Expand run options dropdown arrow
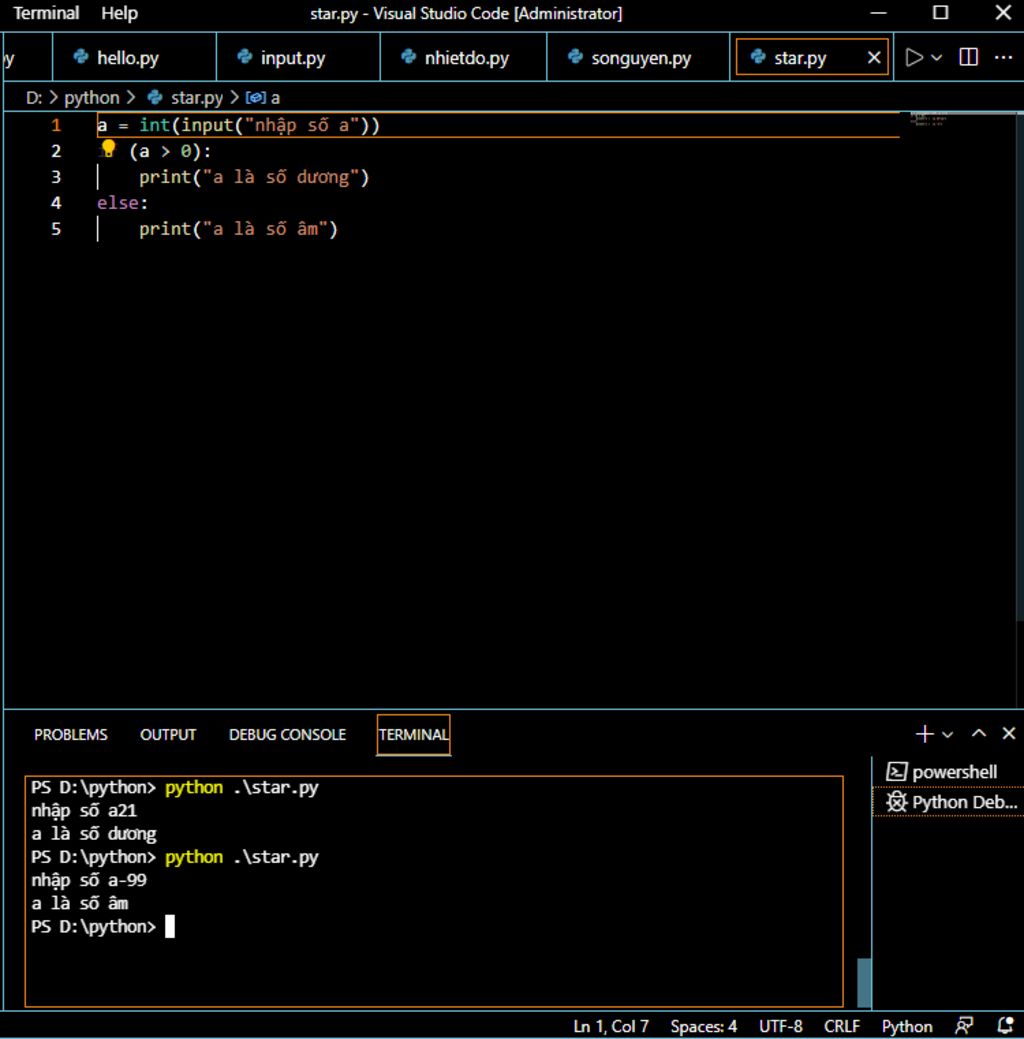This screenshot has width=1024, height=1039. coord(937,58)
